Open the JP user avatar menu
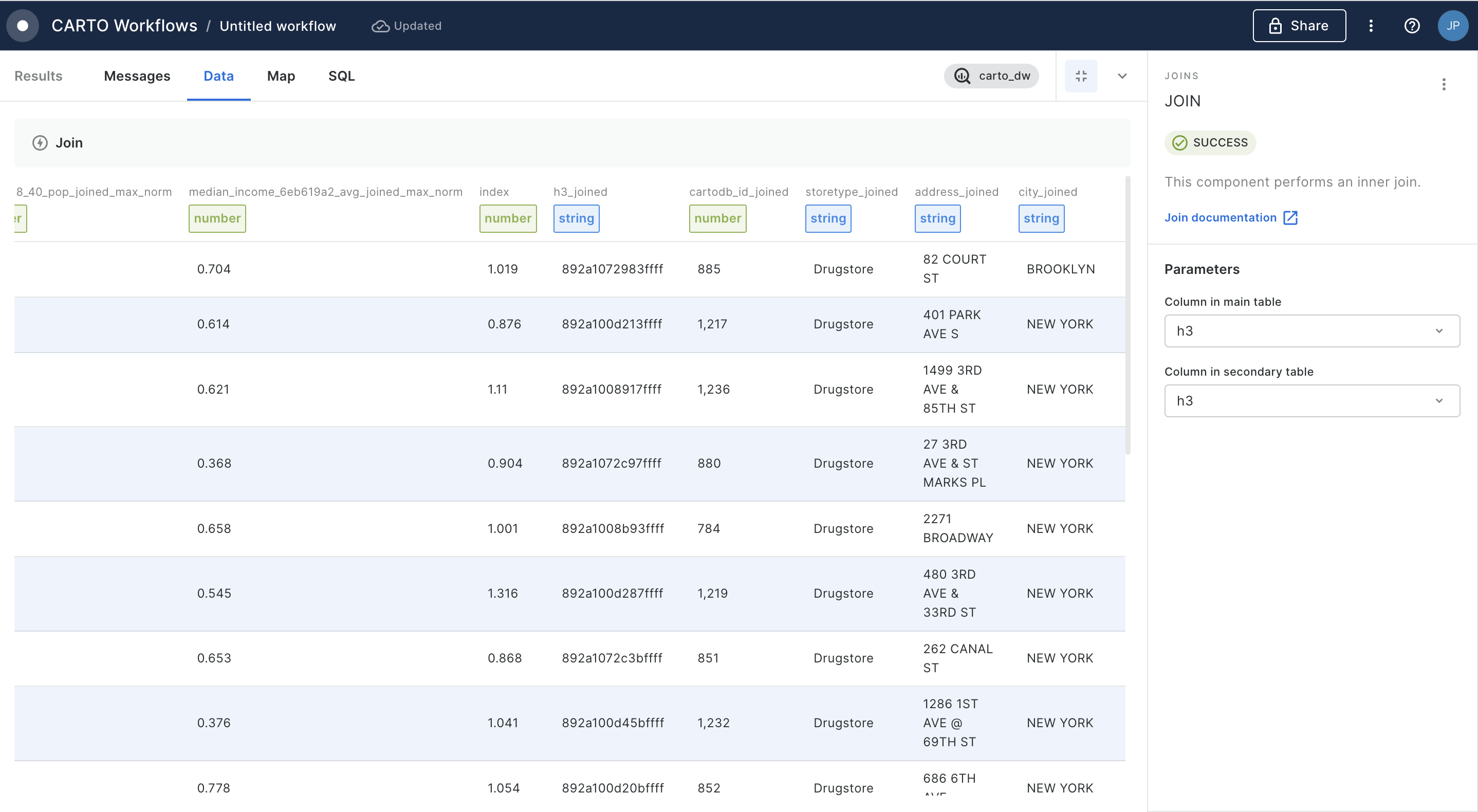This screenshot has height=812, width=1478. (1452, 26)
